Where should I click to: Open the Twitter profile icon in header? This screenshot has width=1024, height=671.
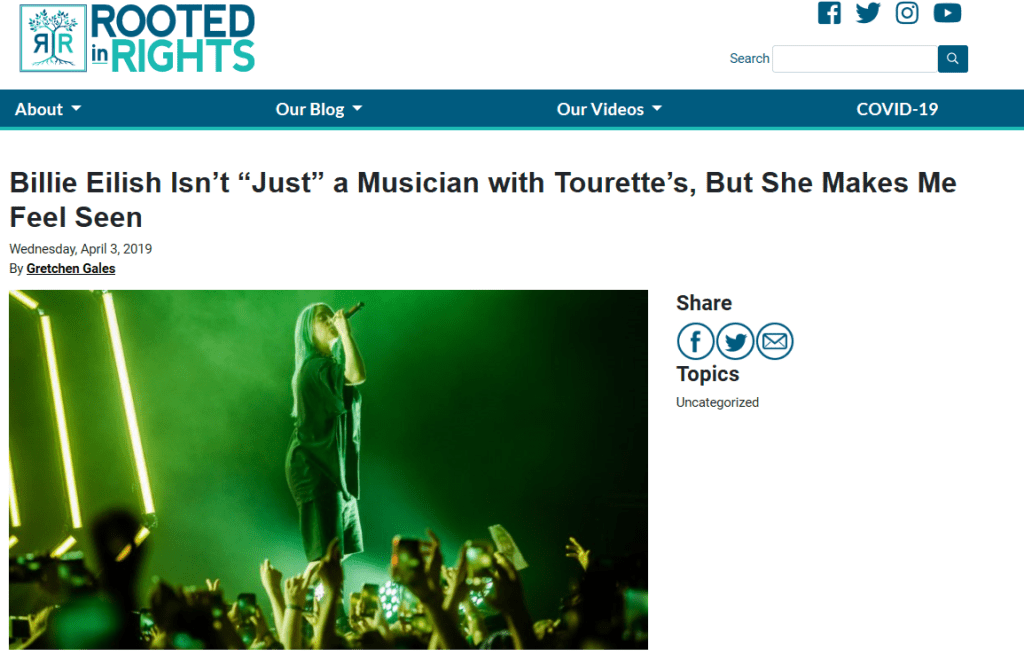868,13
